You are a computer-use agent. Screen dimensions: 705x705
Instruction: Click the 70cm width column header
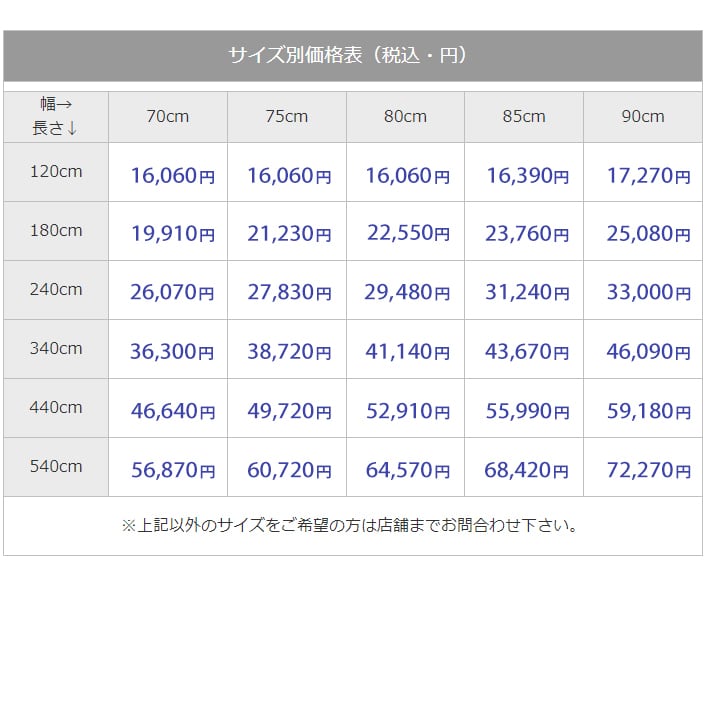167,117
